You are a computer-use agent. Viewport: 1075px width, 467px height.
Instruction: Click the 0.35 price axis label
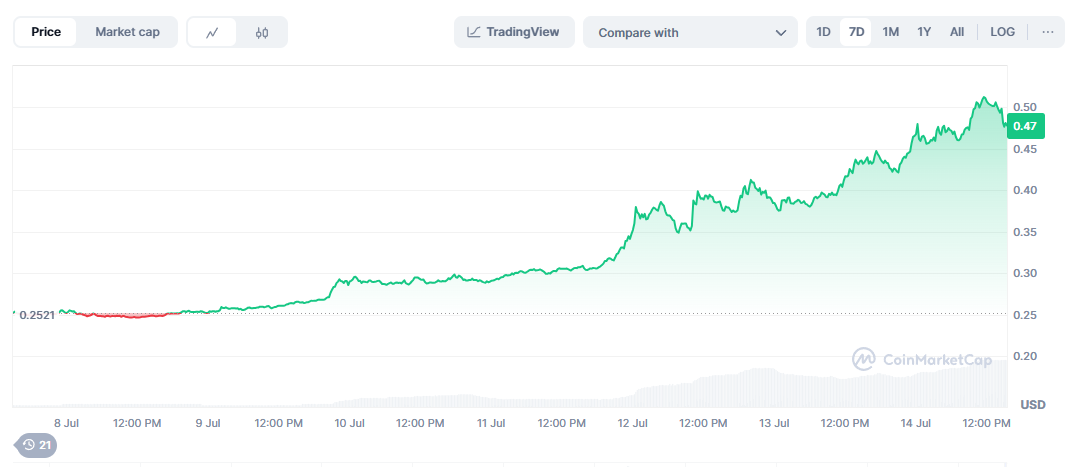(x=1024, y=232)
